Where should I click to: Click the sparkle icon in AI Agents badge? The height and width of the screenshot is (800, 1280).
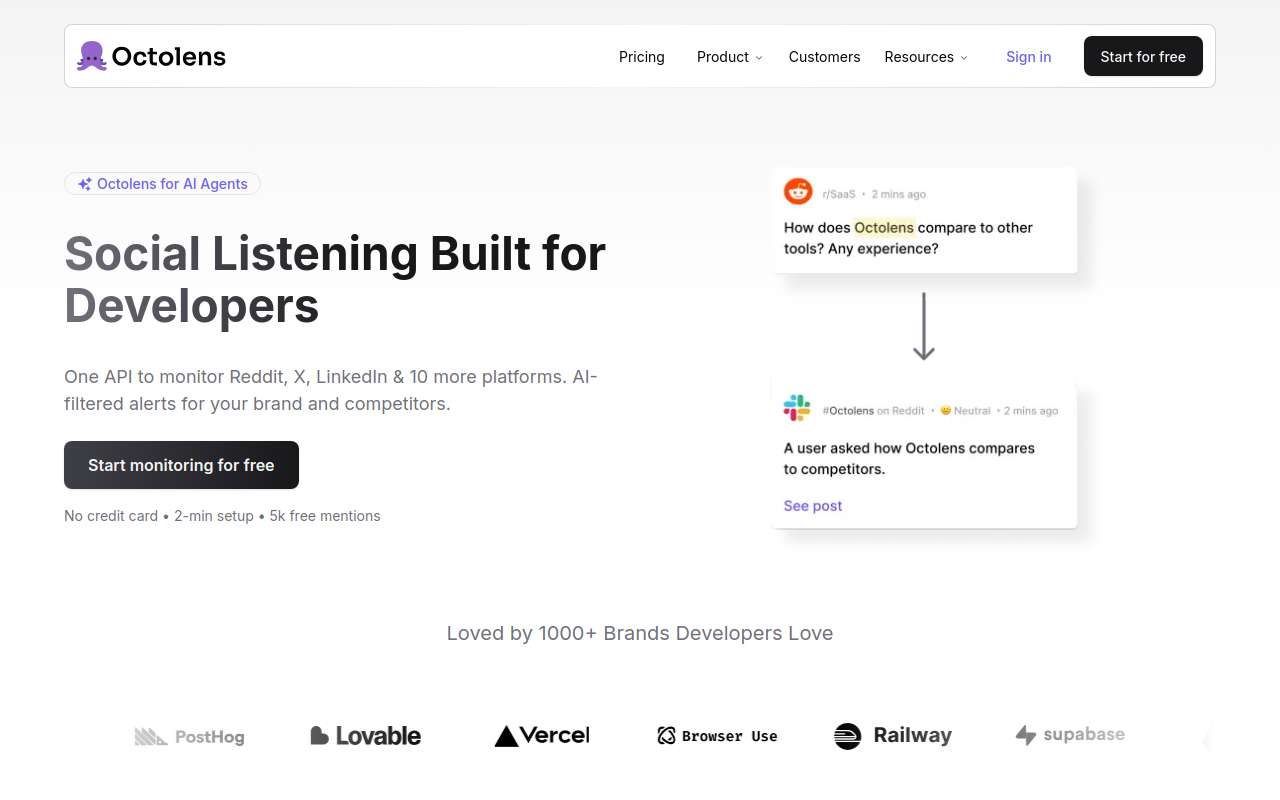[85, 184]
